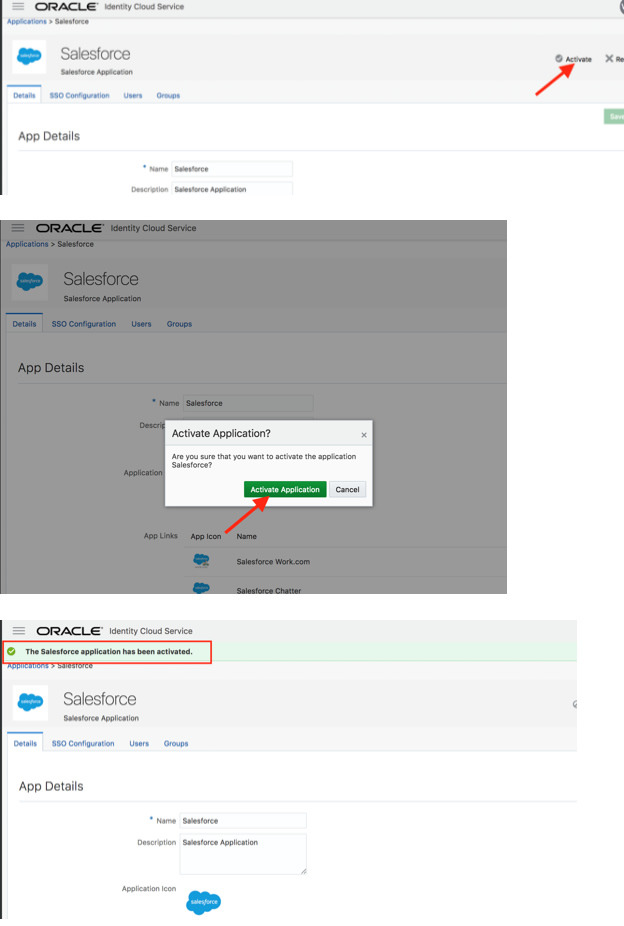
Task: Click Applications breadcrumb on page with Activate button
Action: pyautogui.click(x=26, y=21)
